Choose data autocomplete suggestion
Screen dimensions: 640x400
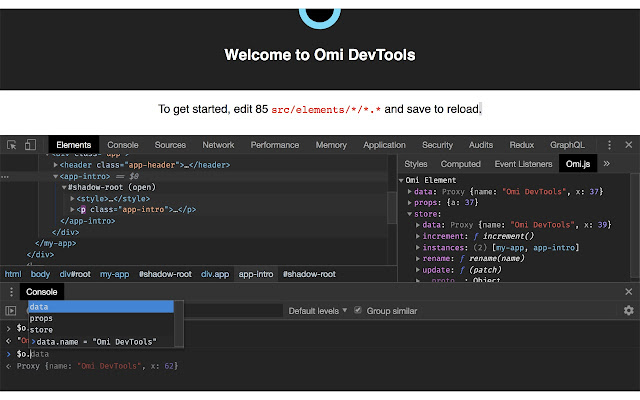[x=101, y=307]
